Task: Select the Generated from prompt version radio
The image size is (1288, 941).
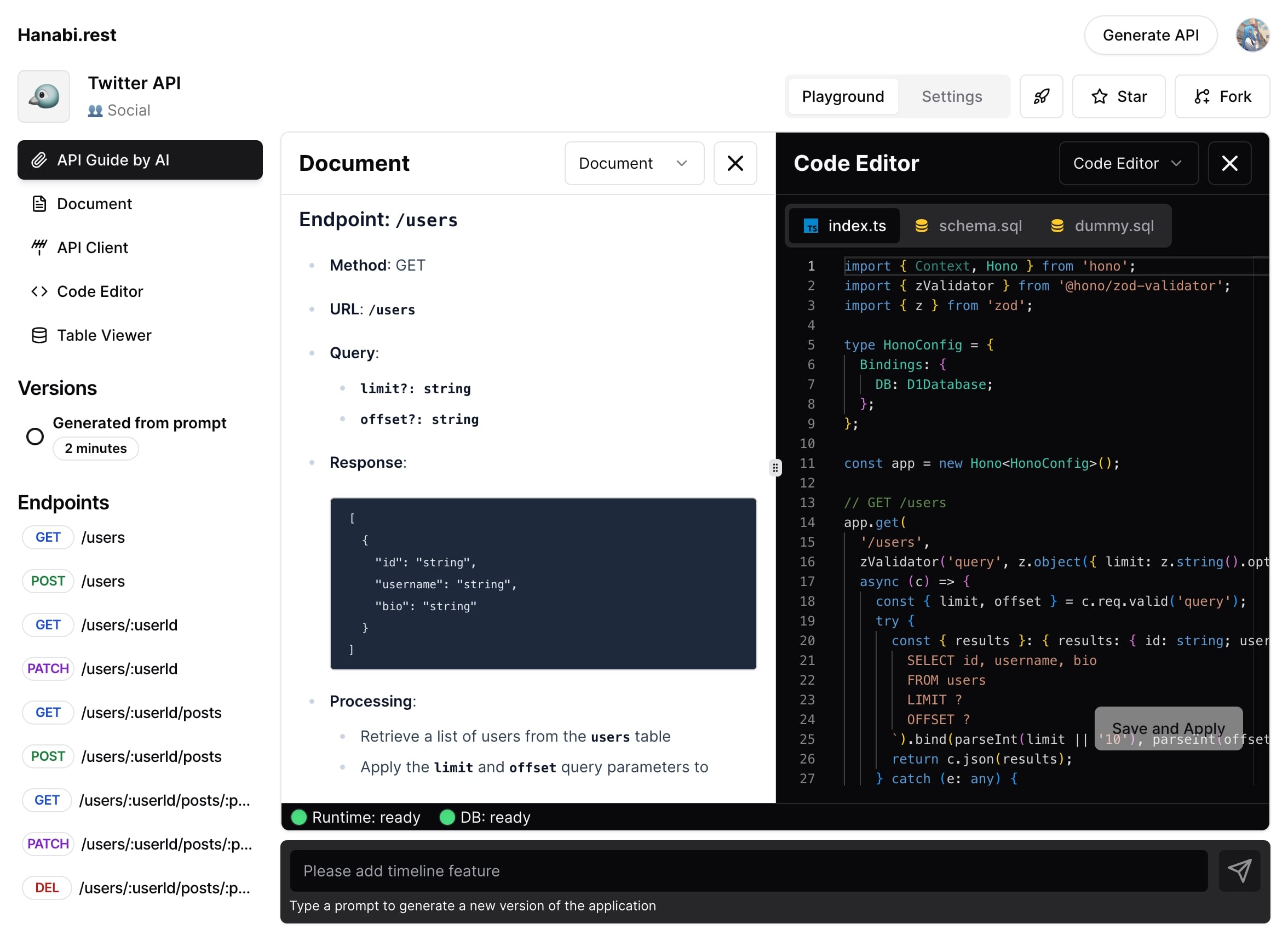Action: point(34,437)
